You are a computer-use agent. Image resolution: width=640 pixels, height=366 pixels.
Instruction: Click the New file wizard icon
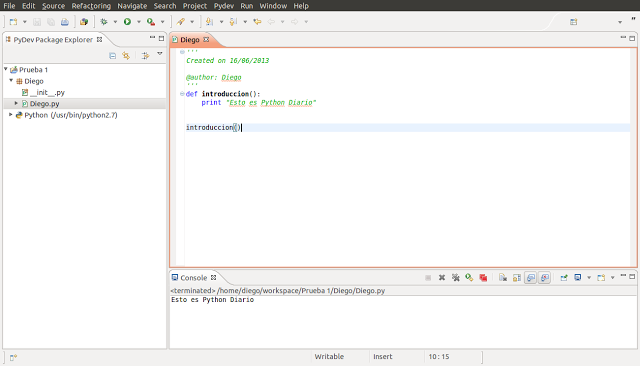(x=13, y=22)
